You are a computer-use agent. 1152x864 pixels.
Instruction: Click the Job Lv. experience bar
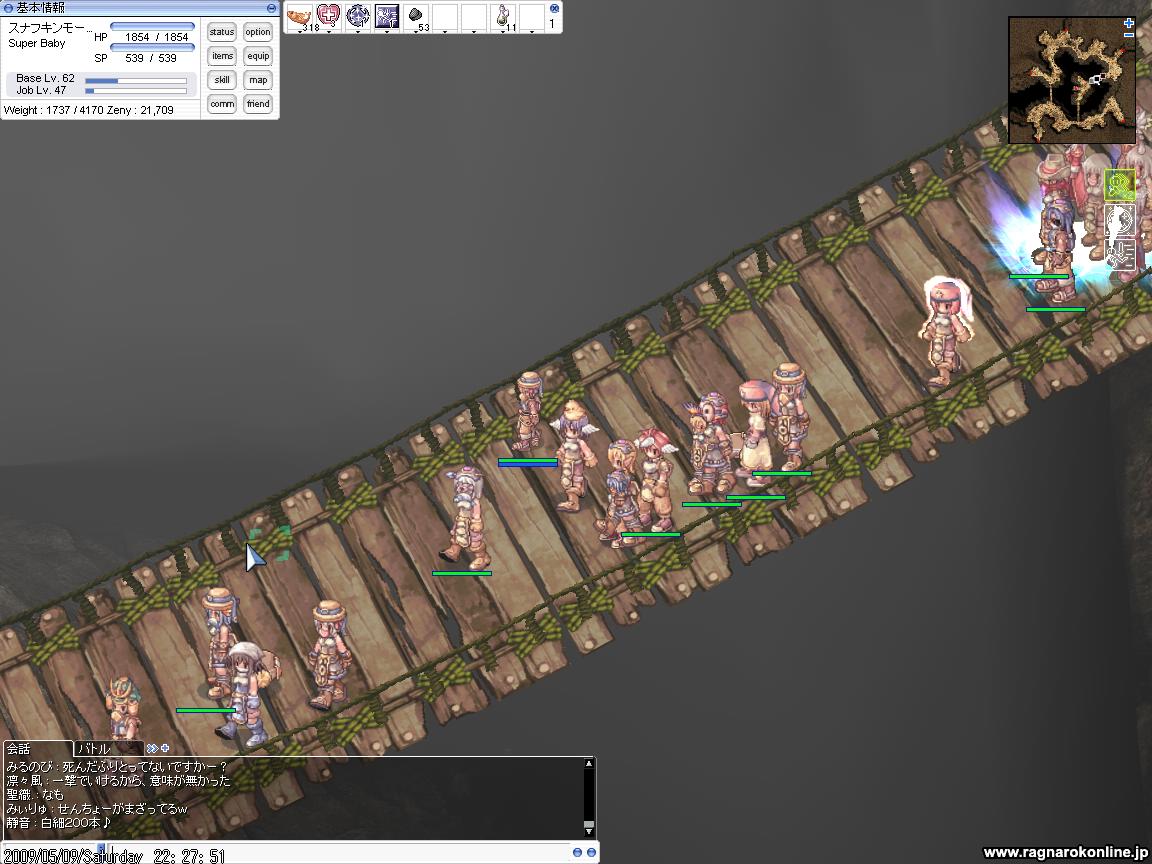pyautogui.click(x=136, y=91)
